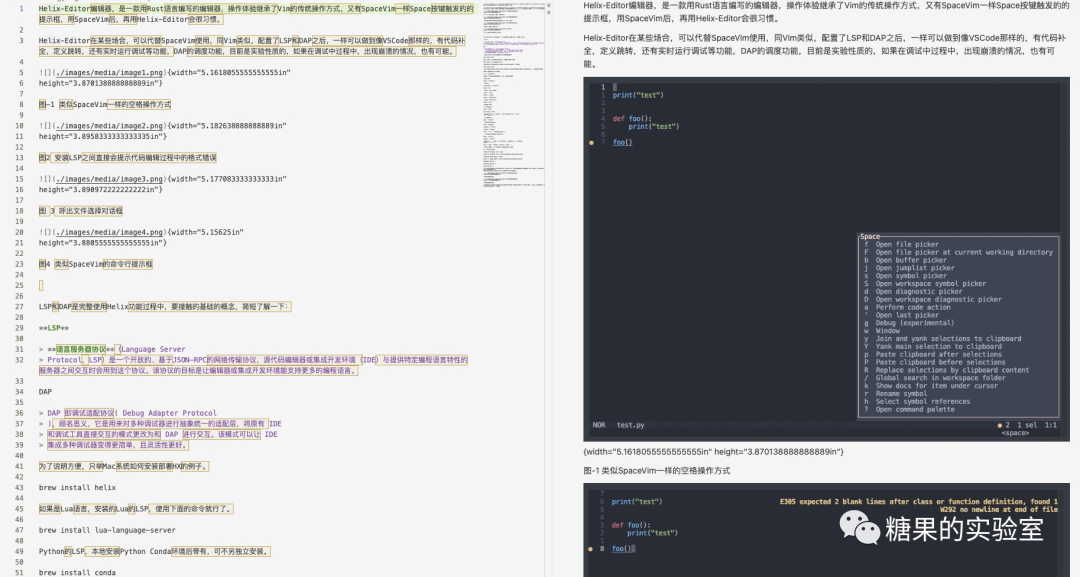This screenshot has height=577, width=1080.
Task: Click source line 3 starting 'Helix-Editor在某些场合'
Action: click(x=252, y=46)
